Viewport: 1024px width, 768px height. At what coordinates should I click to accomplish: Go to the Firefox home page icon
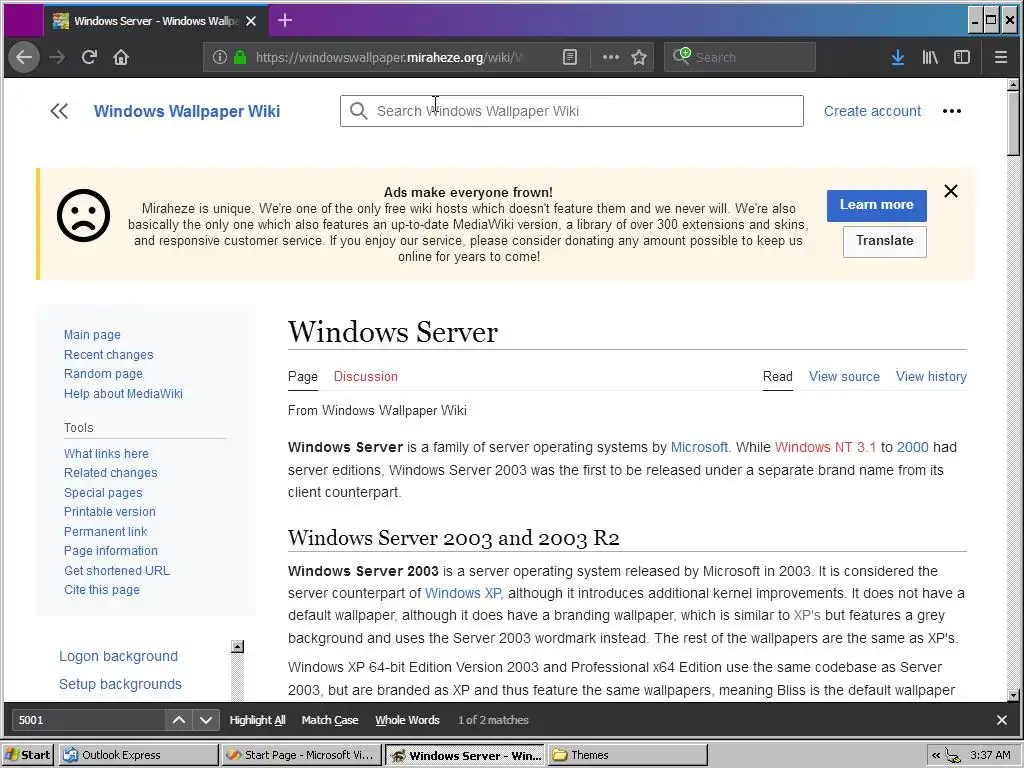121,57
